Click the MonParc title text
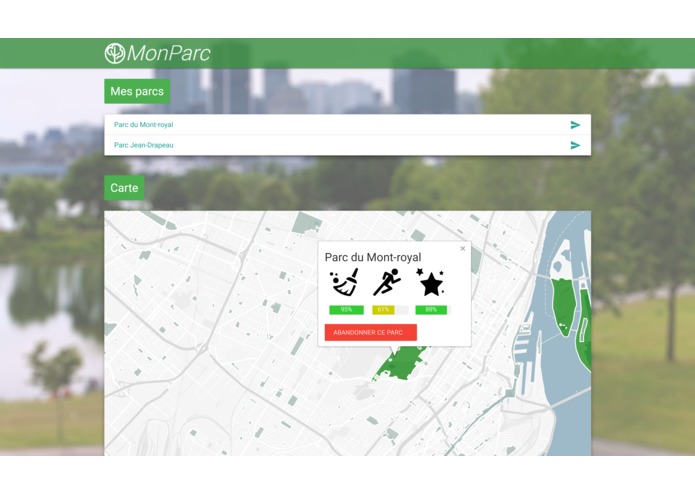This screenshot has height=494, width=695. (168, 54)
